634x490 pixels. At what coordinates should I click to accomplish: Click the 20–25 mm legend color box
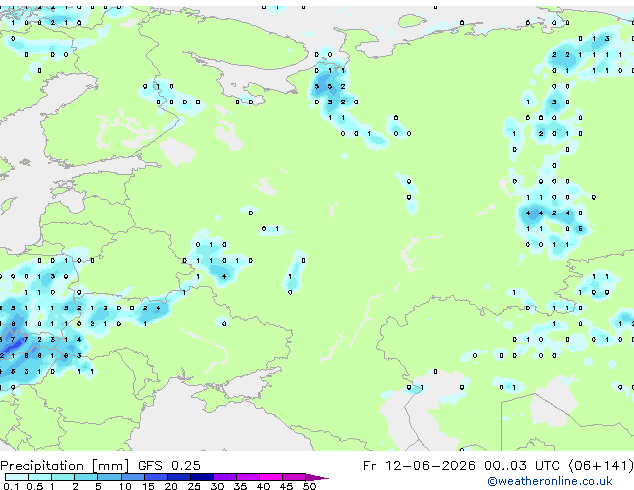(x=179, y=477)
